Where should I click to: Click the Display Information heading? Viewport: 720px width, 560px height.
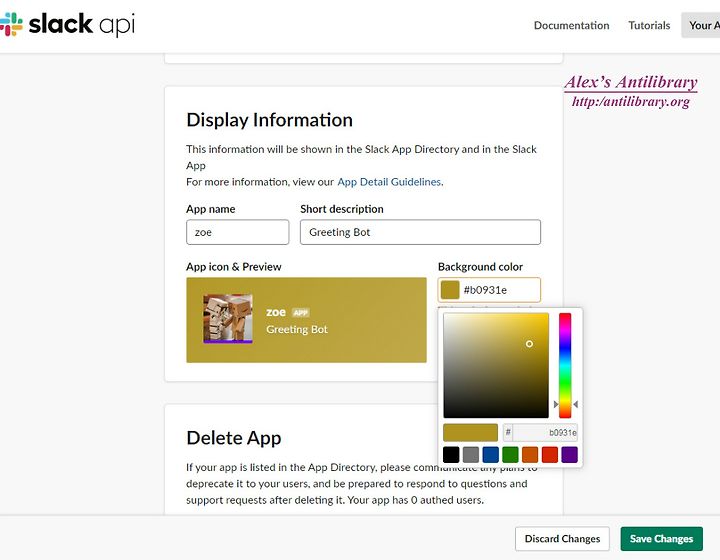(270, 120)
